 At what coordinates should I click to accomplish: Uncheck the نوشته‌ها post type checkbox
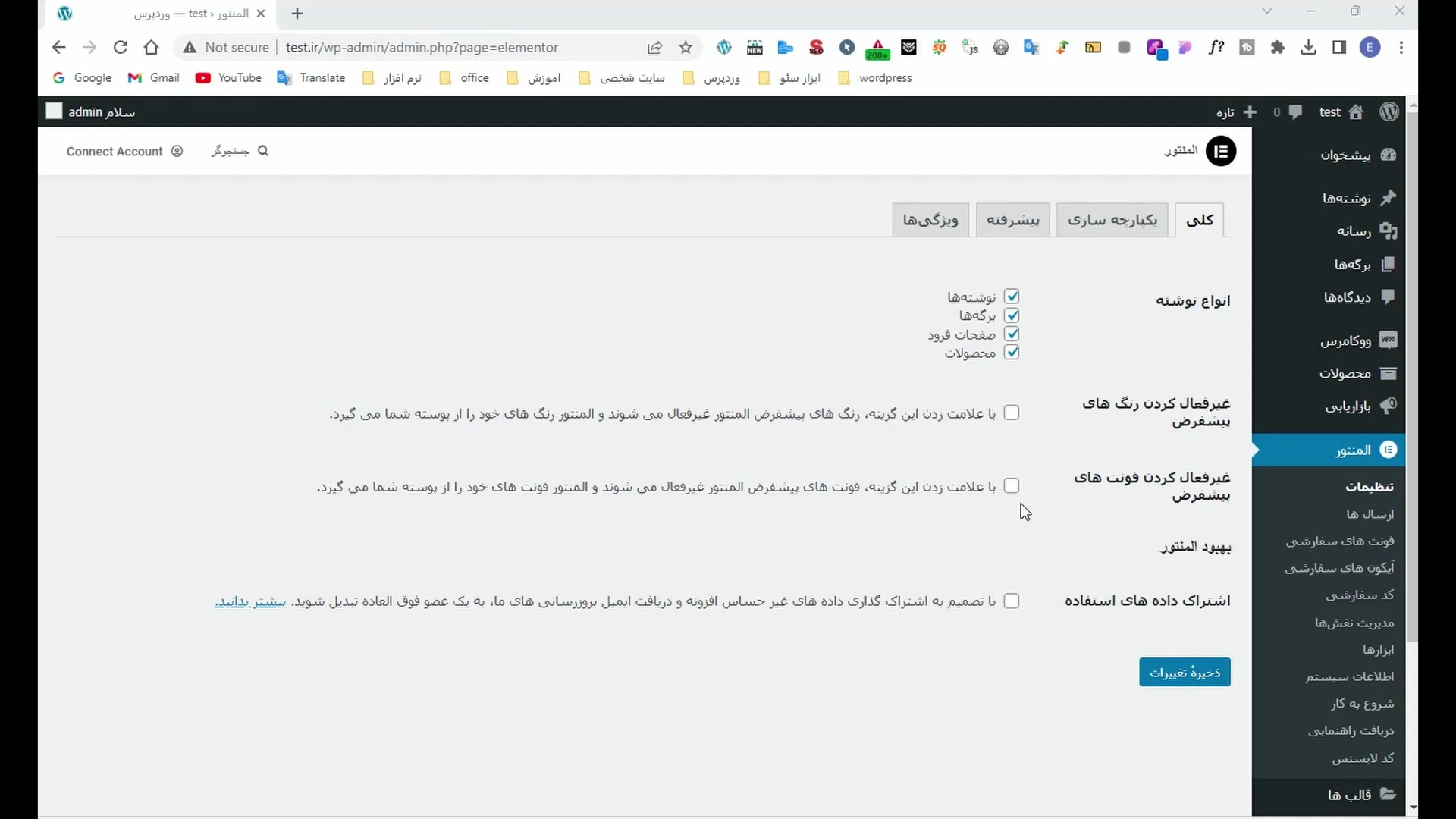point(1011,297)
